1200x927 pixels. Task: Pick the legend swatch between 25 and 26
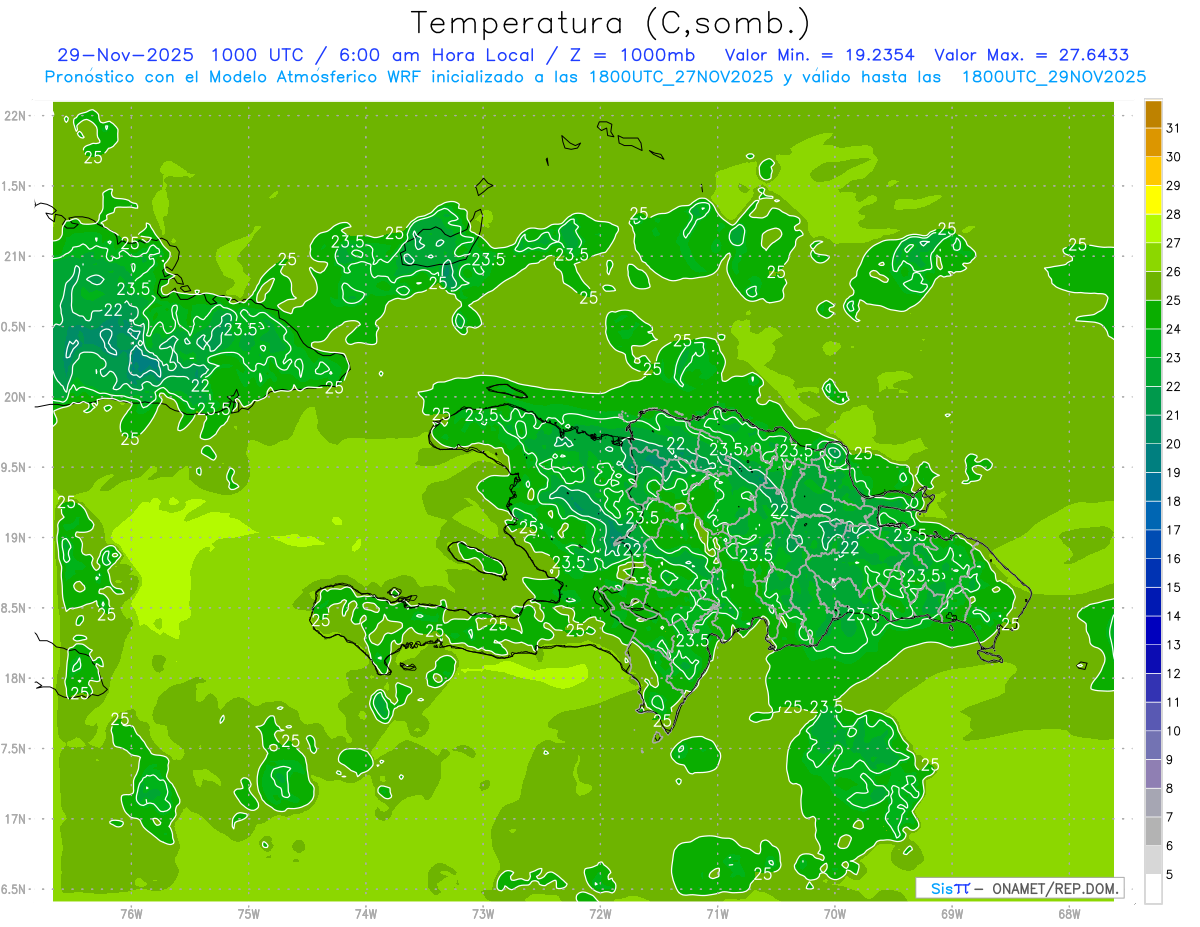[1153, 286]
